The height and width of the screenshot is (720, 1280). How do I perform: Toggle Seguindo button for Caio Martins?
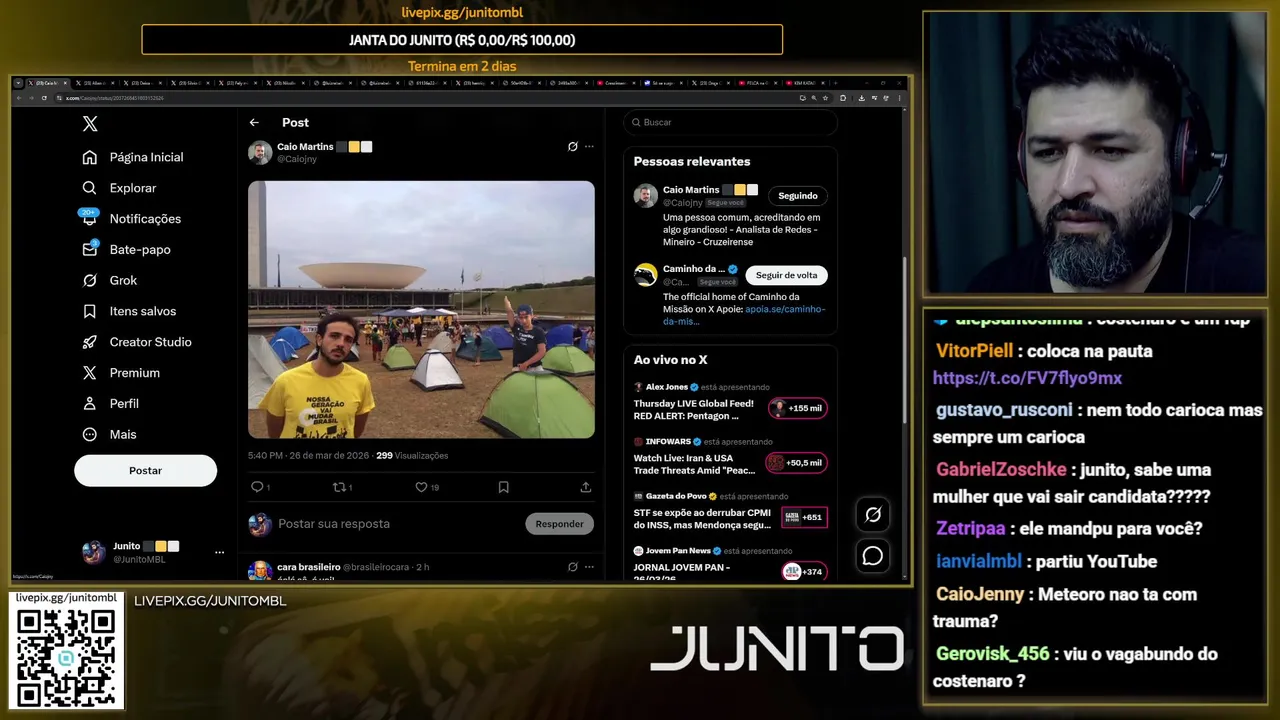tap(798, 196)
